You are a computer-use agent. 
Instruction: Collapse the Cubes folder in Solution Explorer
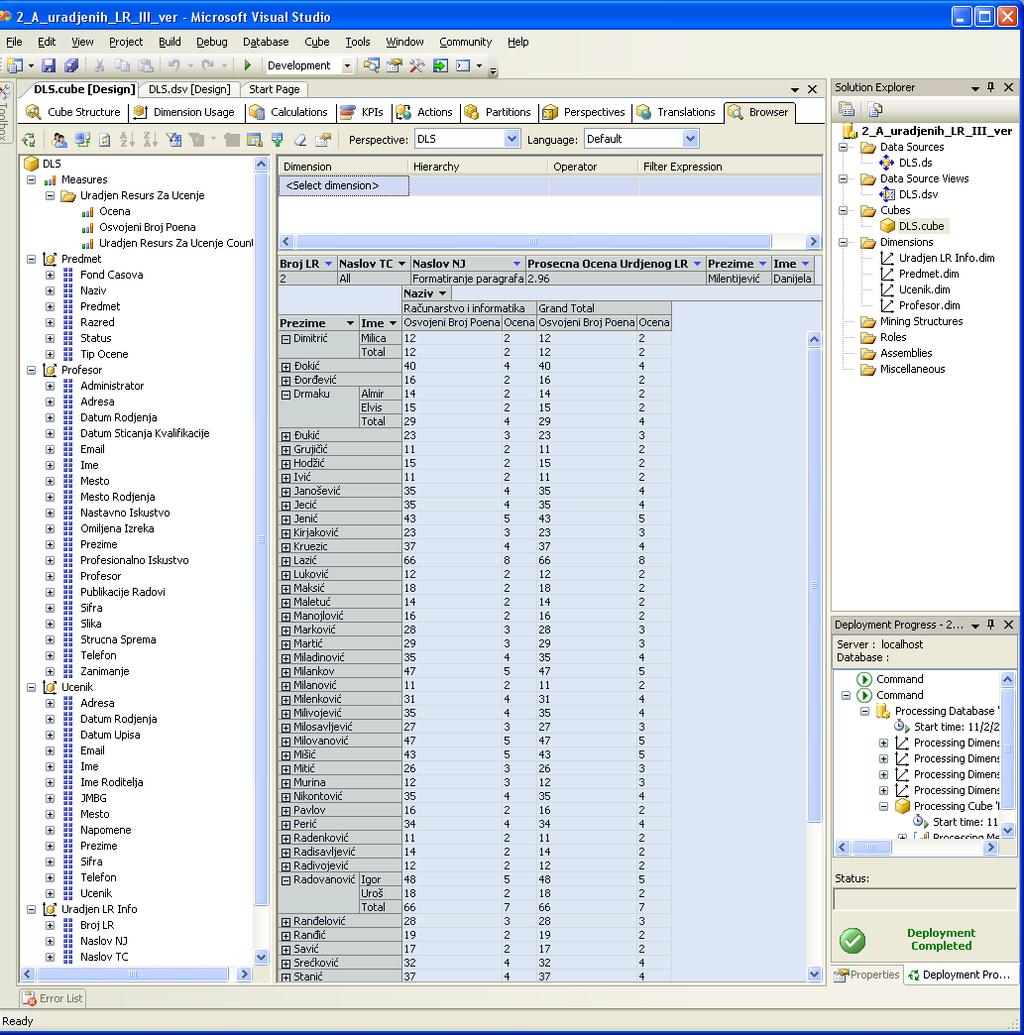[x=843, y=211]
